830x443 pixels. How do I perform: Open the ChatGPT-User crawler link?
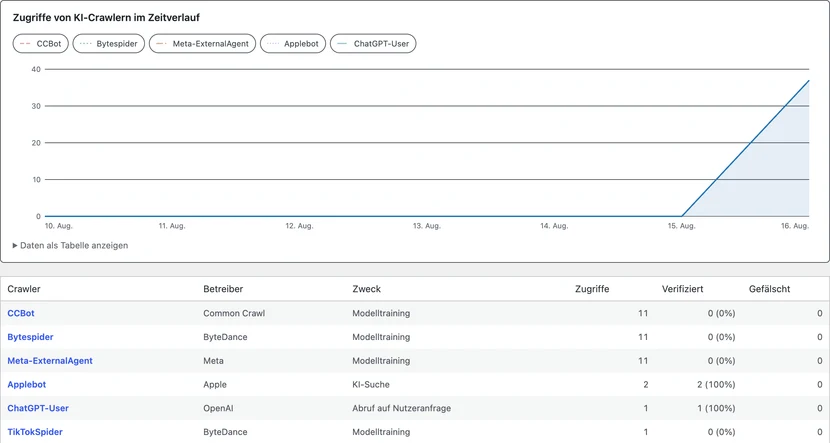click(x=38, y=409)
